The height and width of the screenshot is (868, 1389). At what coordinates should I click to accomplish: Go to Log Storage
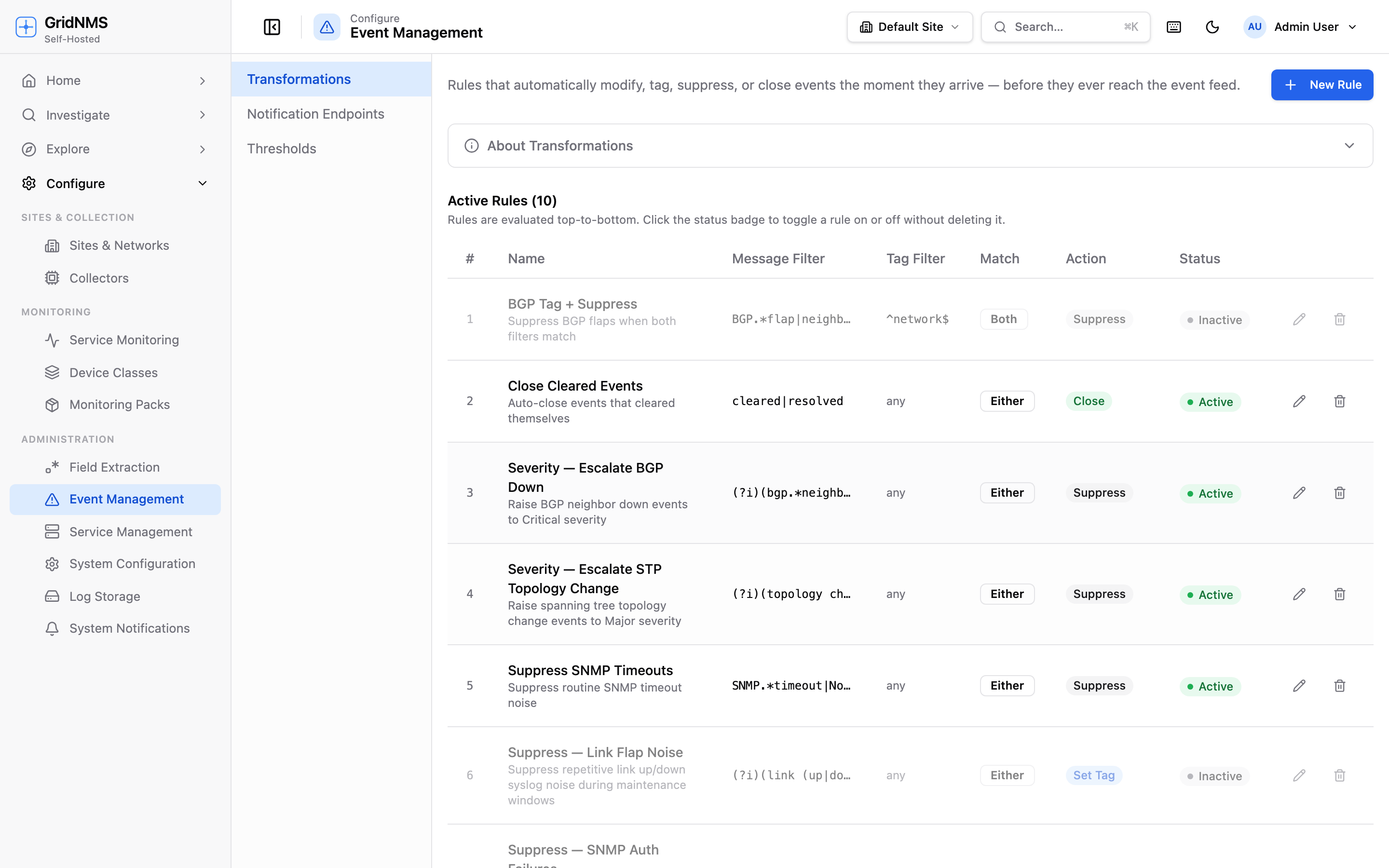tap(115, 597)
